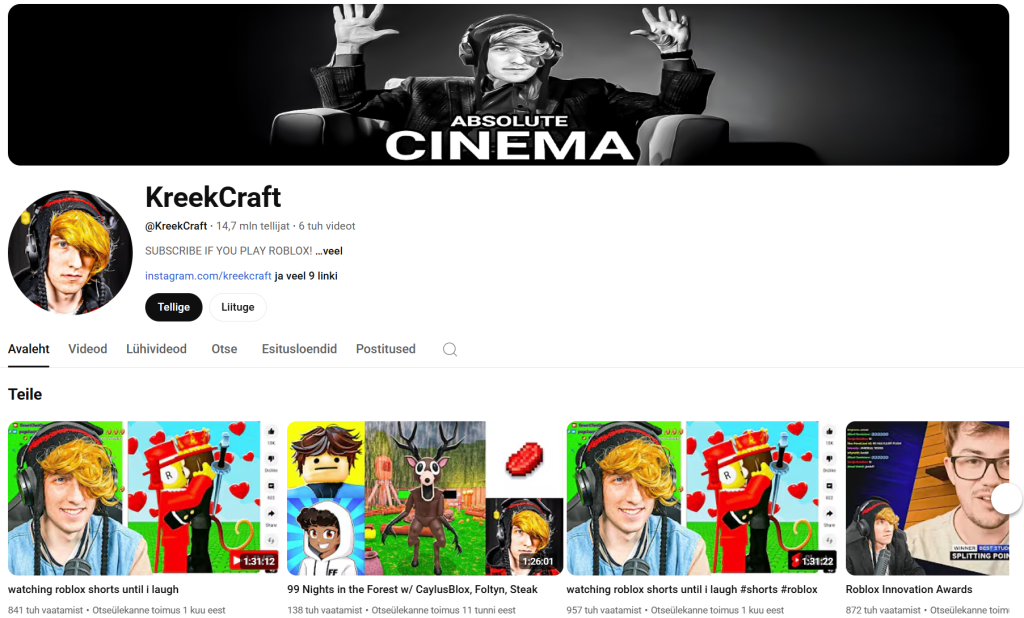The image size is (1024, 618).
Task: Switch to the Videod tab
Action: (x=87, y=349)
